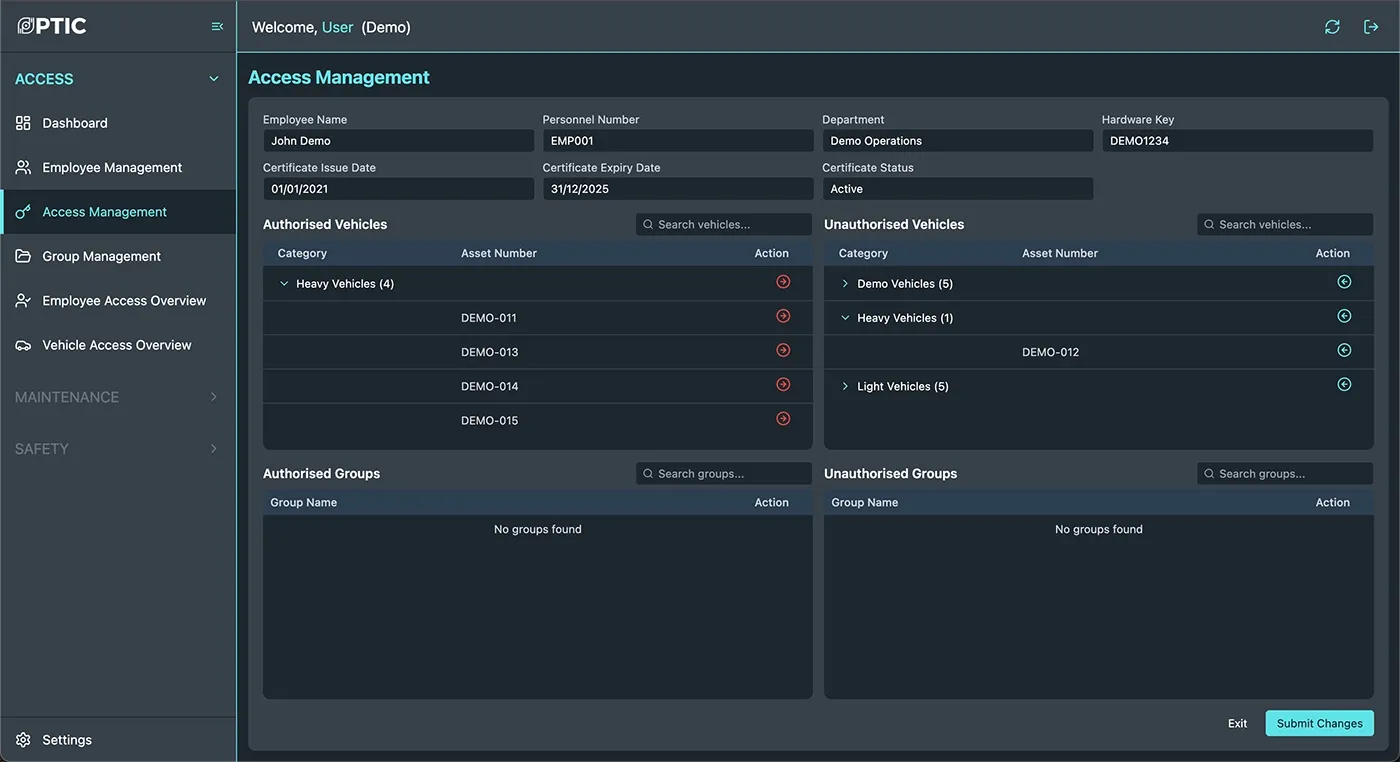1400x762 pixels.
Task: Click the Certificate Status field Active
Action: click(x=957, y=189)
